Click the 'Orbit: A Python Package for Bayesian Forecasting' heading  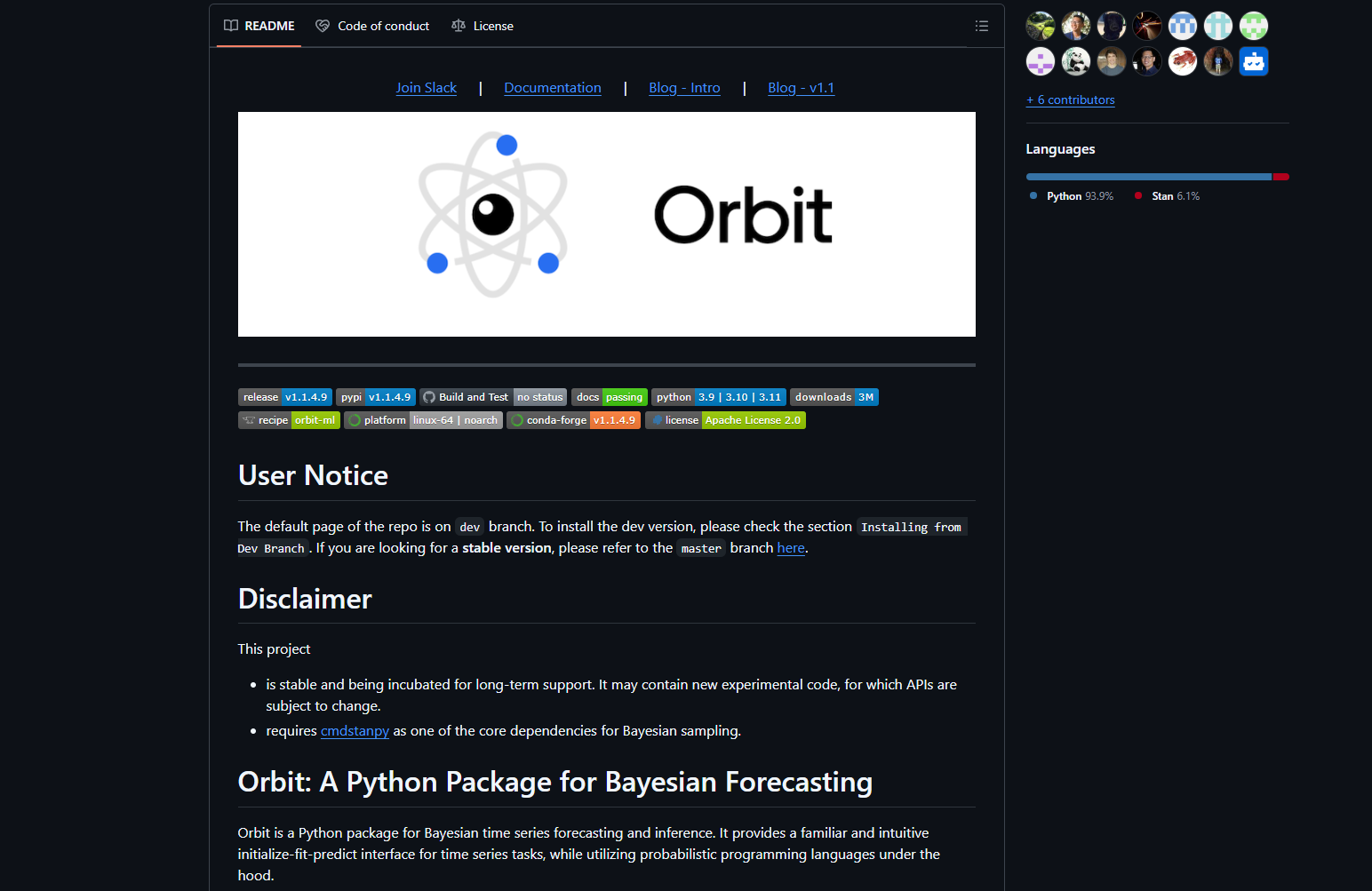555,782
